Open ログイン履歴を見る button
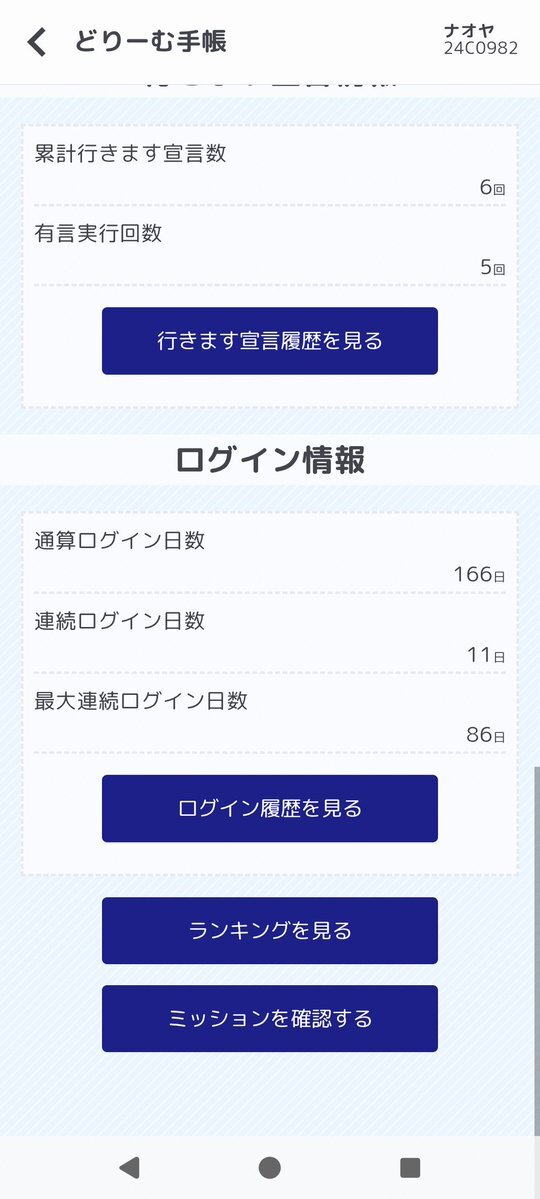 click(x=270, y=808)
